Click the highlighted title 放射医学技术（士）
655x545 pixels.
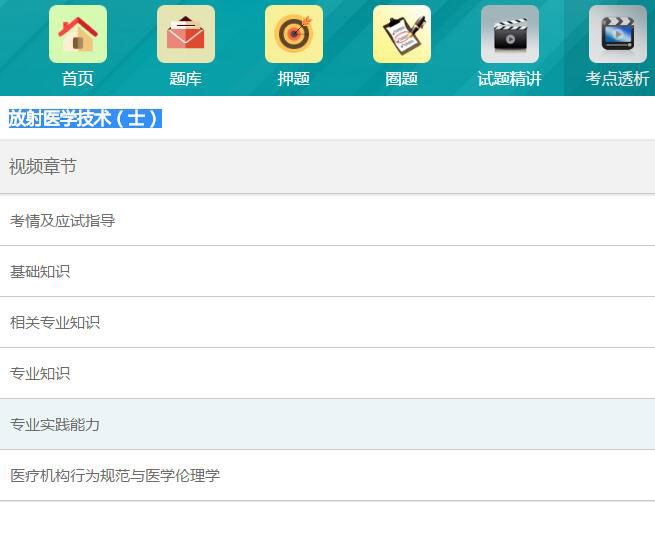[84, 118]
